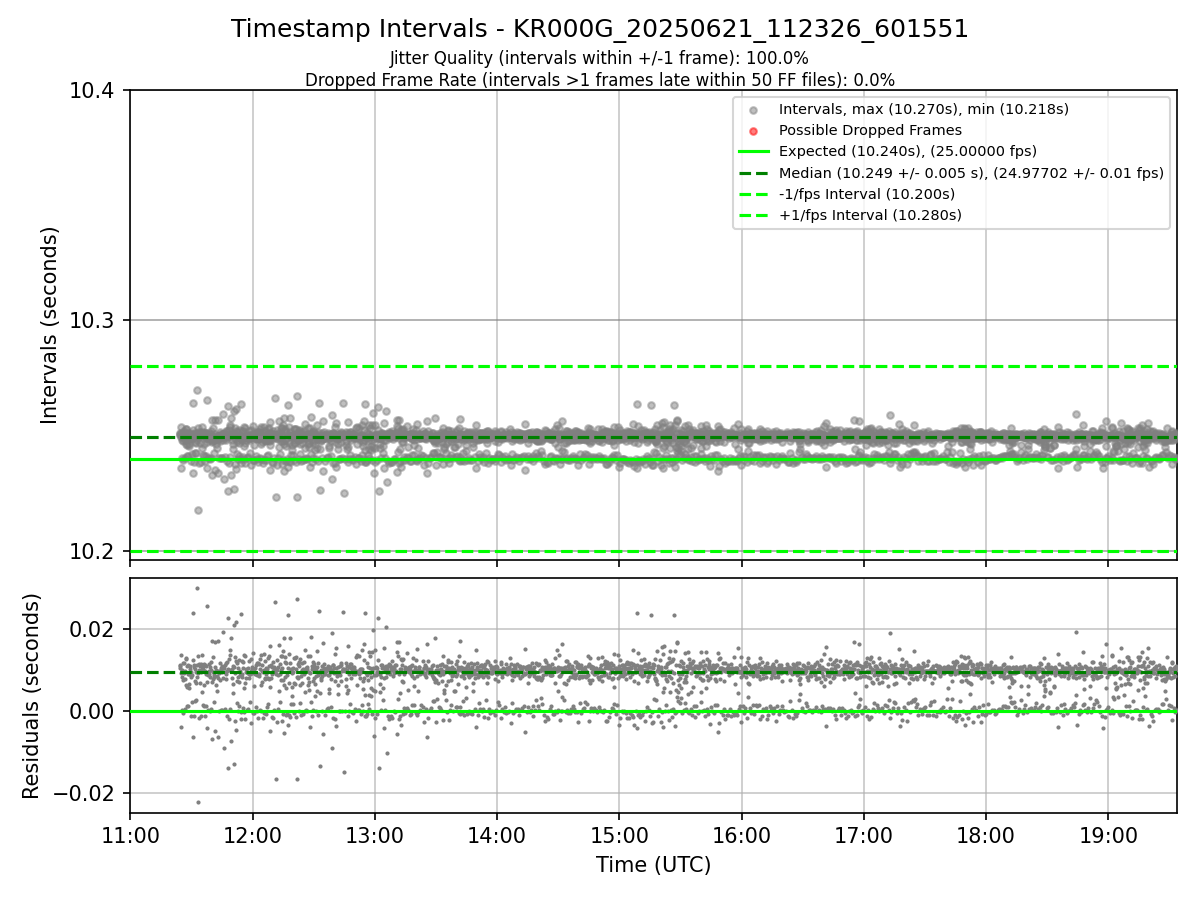Image resolution: width=1200 pixels, height=900 pixels.
Task: Click the gray dot marker in the legend
Action: coord(754,110)
